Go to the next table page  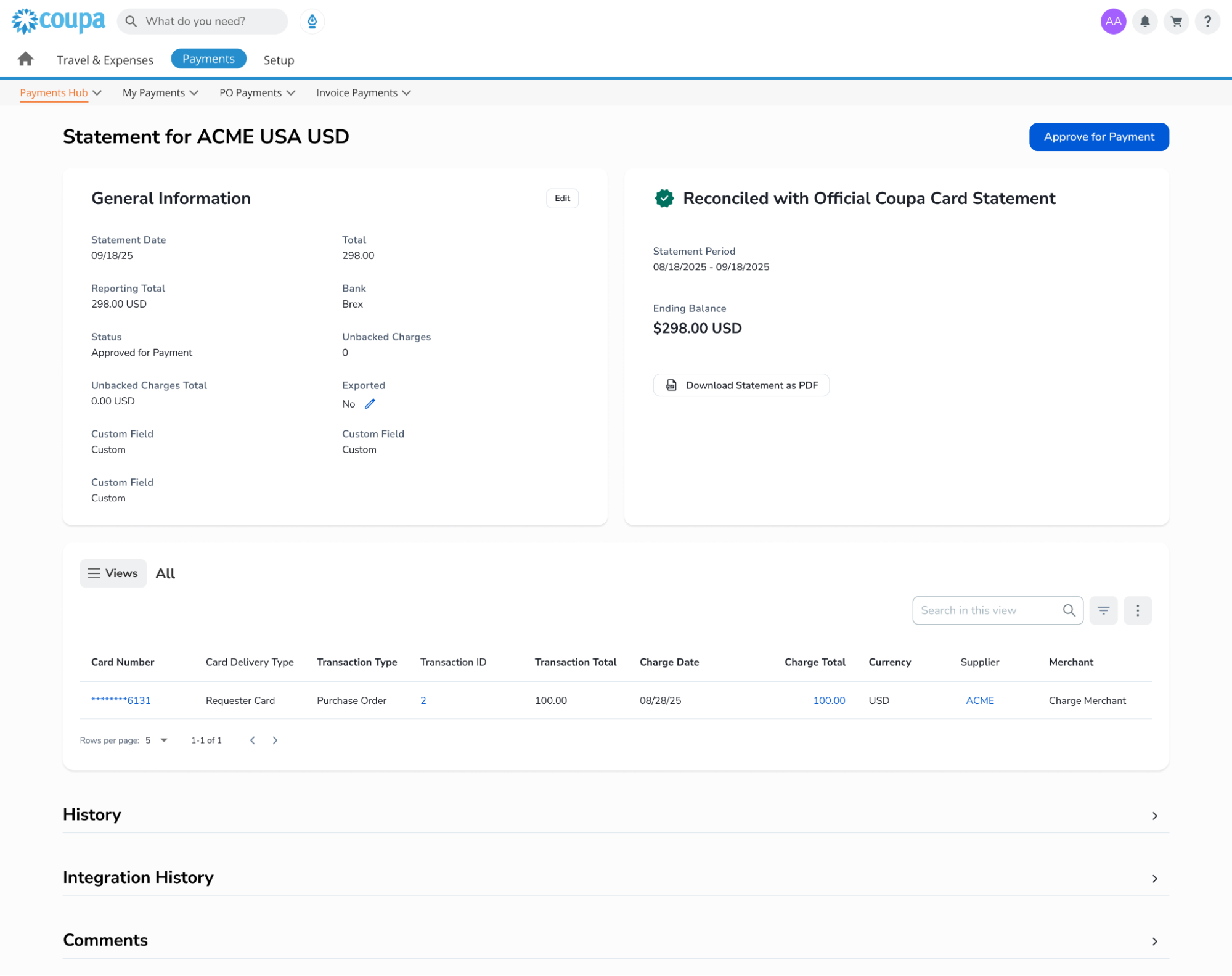point(275,740)
